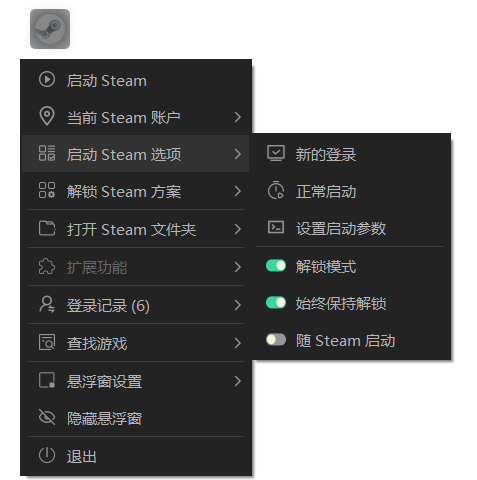The height and width of the screenshot is (480, 477).
Task: Click the 启动 Steam label
Action: [x=106, y=81]
